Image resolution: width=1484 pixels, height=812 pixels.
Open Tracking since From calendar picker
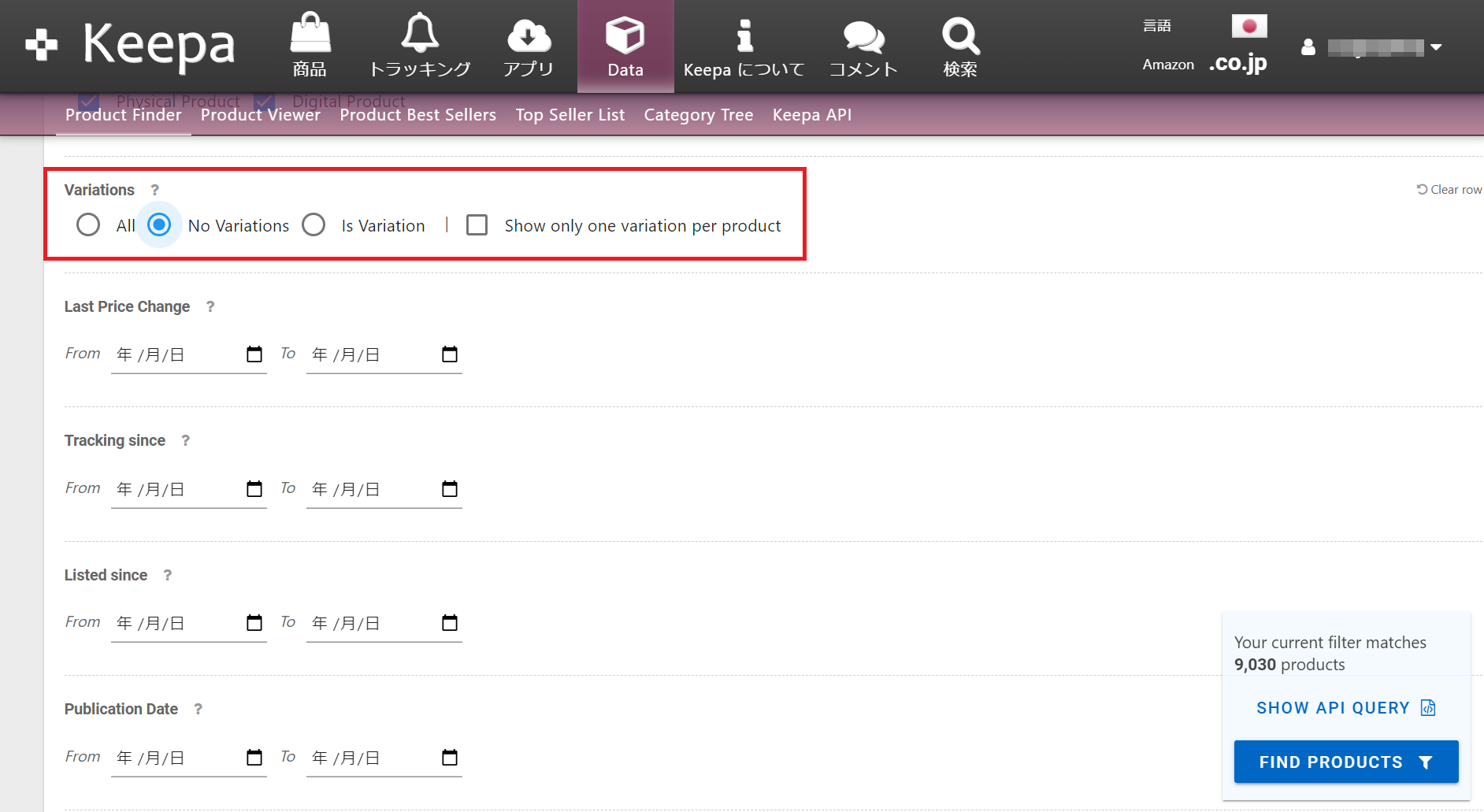coord(254,489)
